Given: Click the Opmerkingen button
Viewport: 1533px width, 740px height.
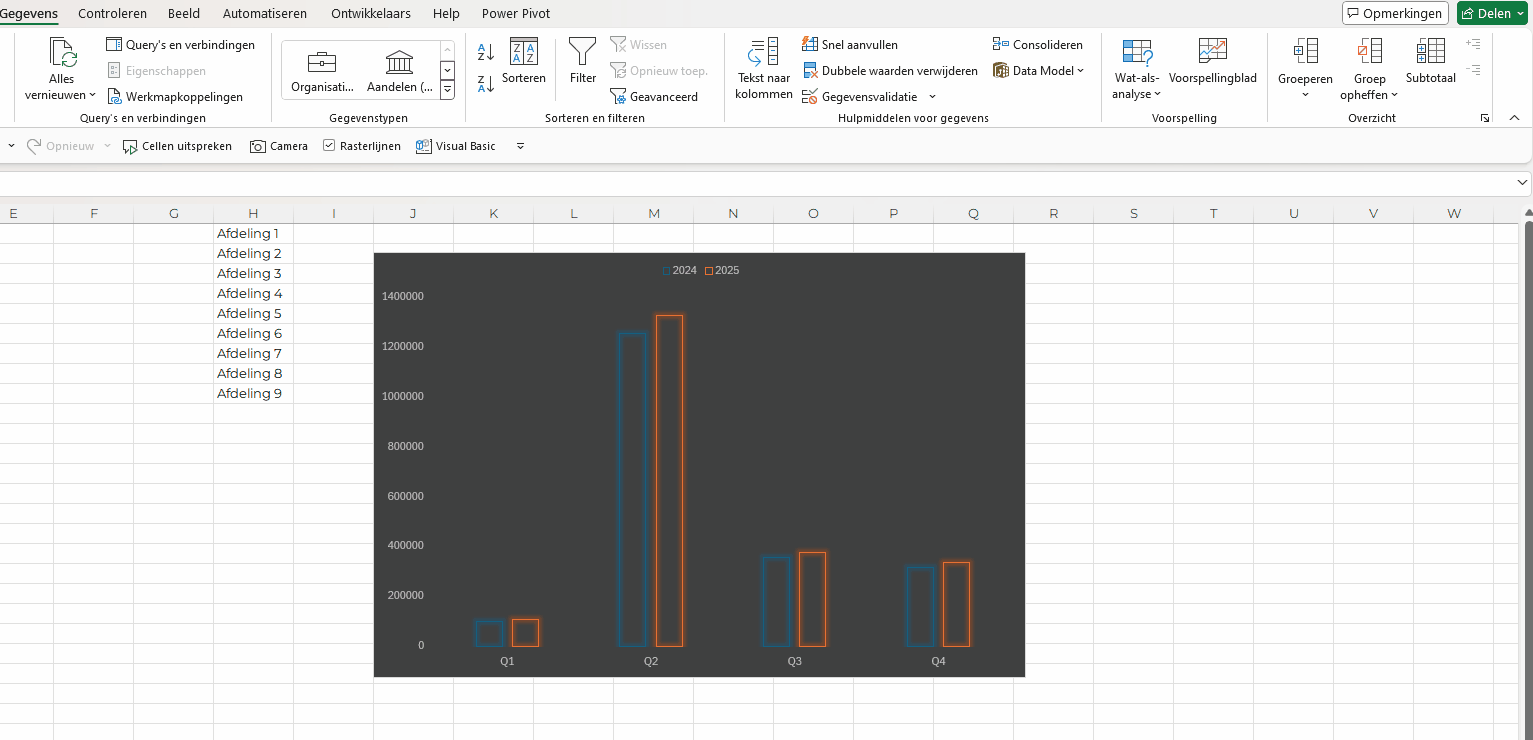Looking at the screenshot, I should pos(1395,13).
